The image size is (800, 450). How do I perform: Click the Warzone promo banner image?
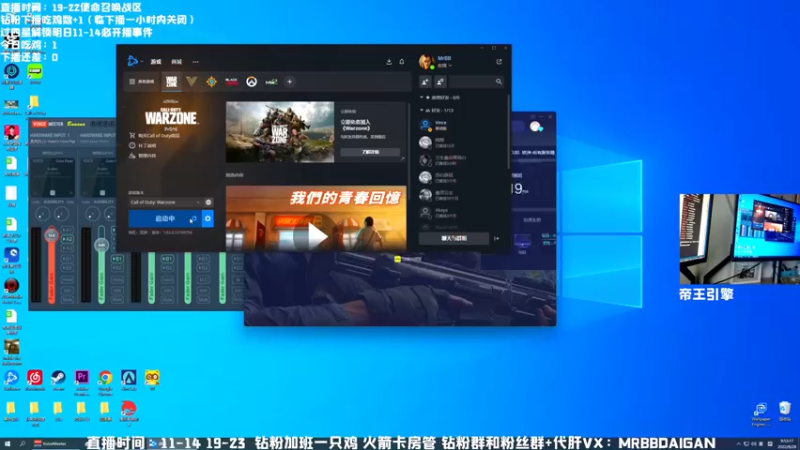tap(280, 132)
